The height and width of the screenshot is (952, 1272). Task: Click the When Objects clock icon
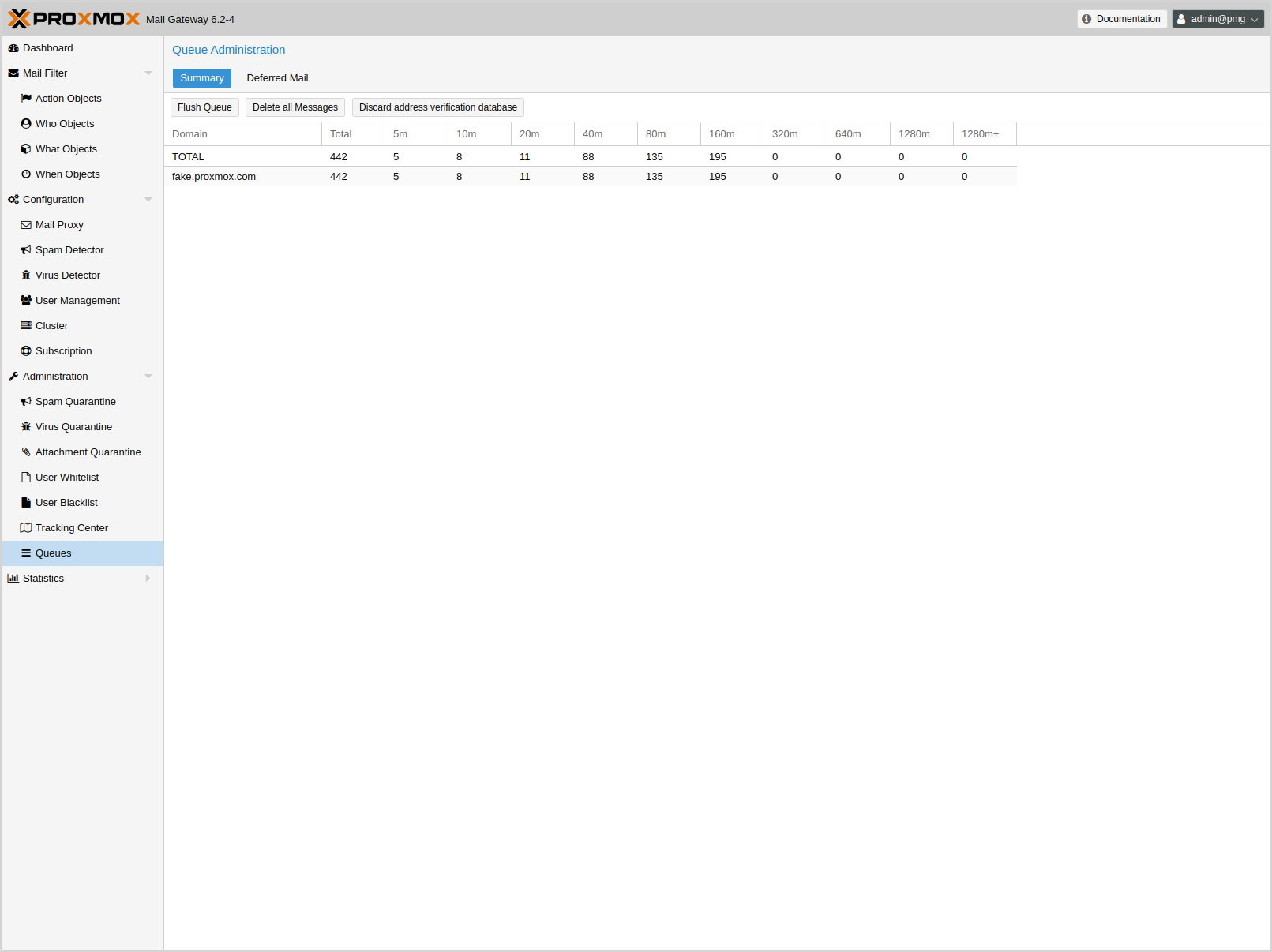[26, 174]
